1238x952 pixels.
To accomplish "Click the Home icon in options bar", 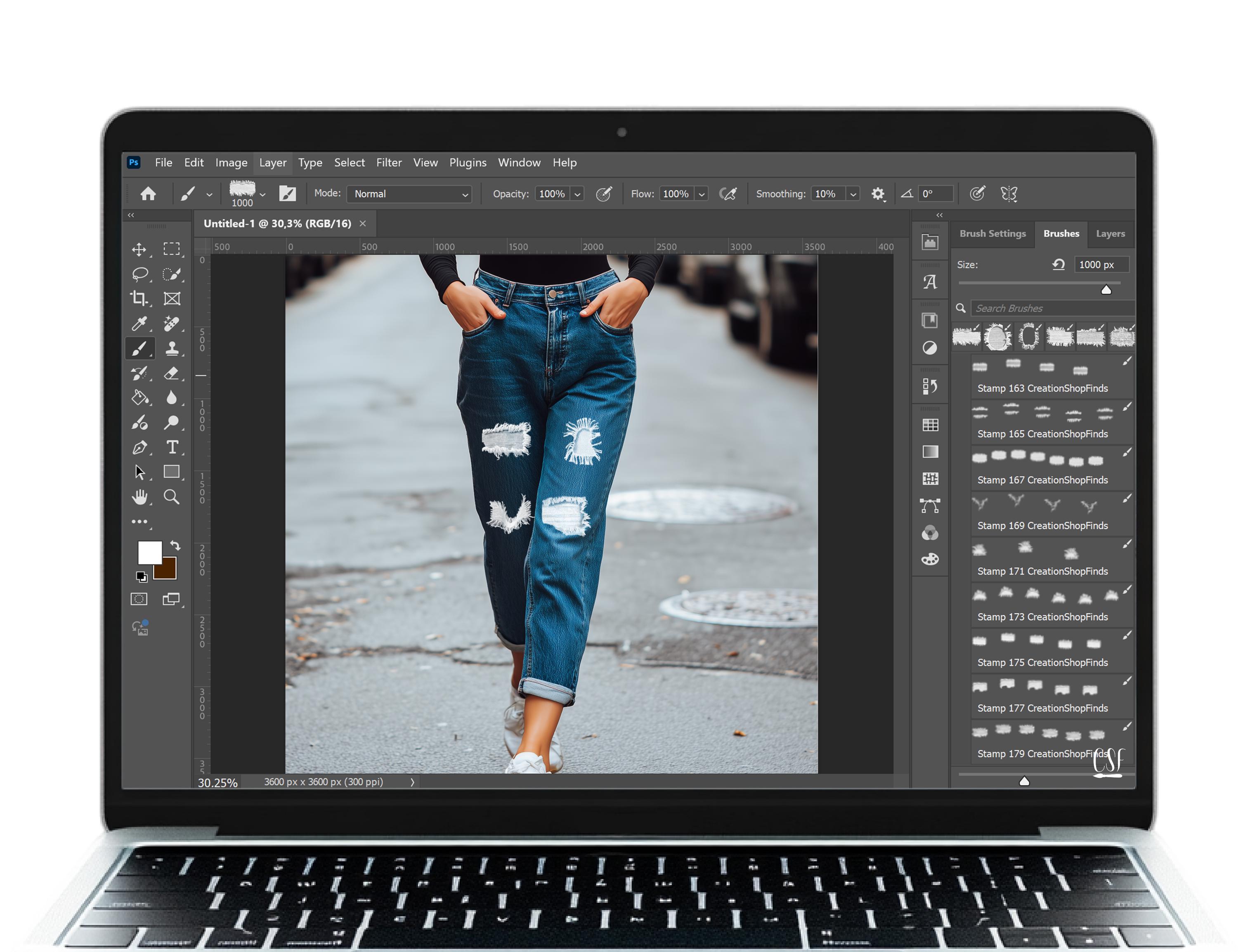I will click(x=148, y=194).
